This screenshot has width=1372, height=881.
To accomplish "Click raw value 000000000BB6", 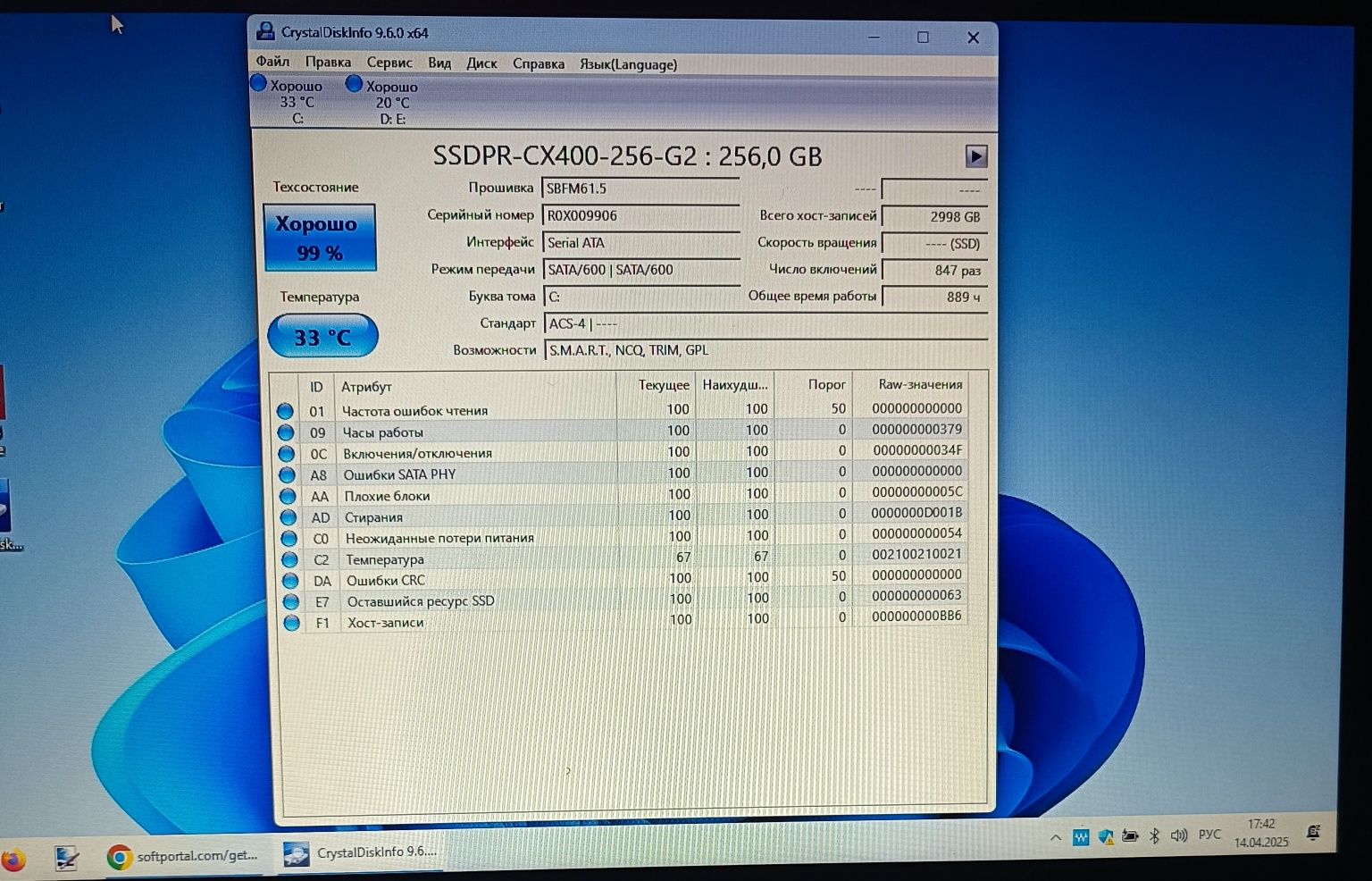I will 916,616.
